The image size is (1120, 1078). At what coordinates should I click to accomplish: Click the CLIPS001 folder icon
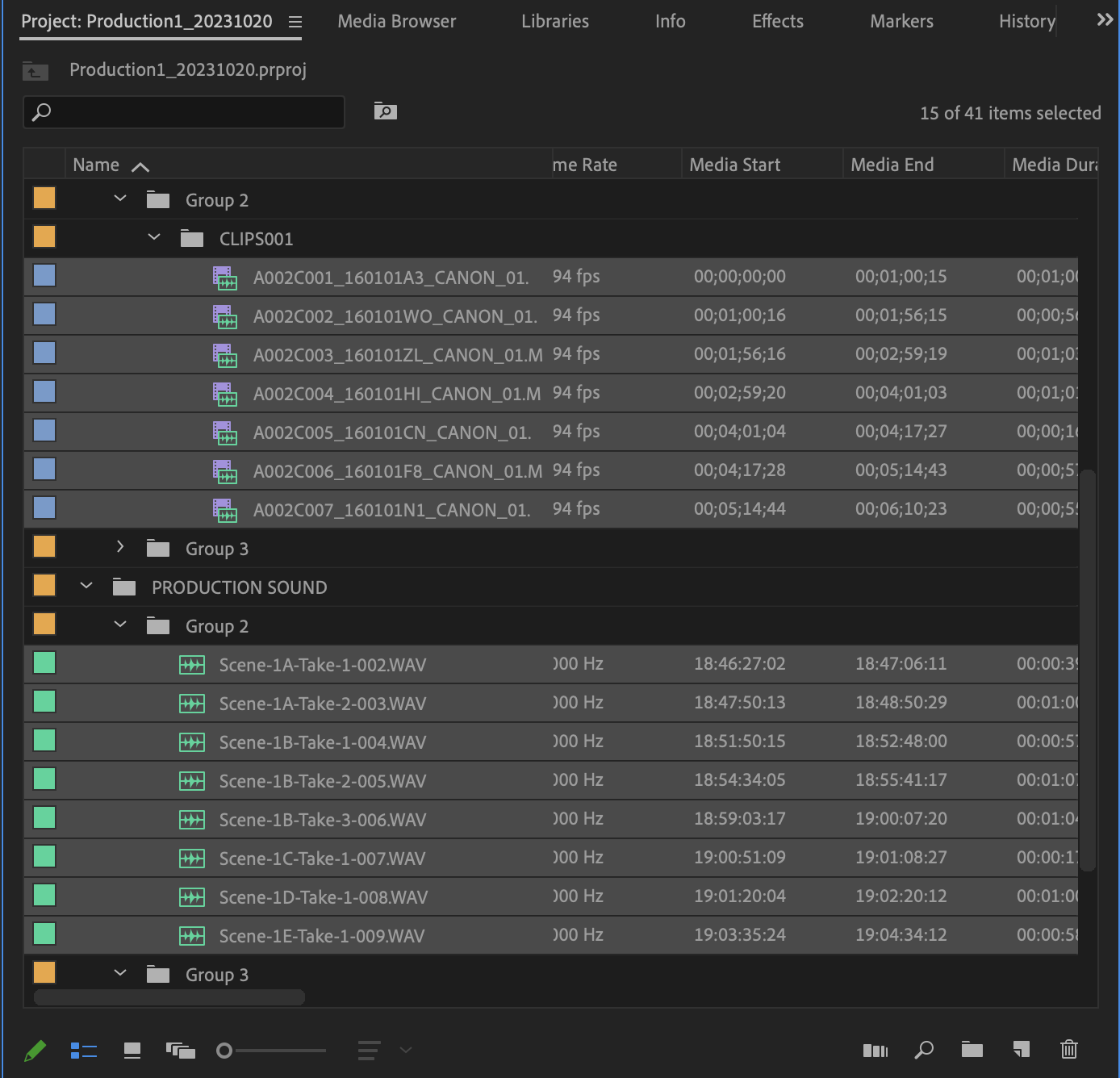[x=192, y=238]
